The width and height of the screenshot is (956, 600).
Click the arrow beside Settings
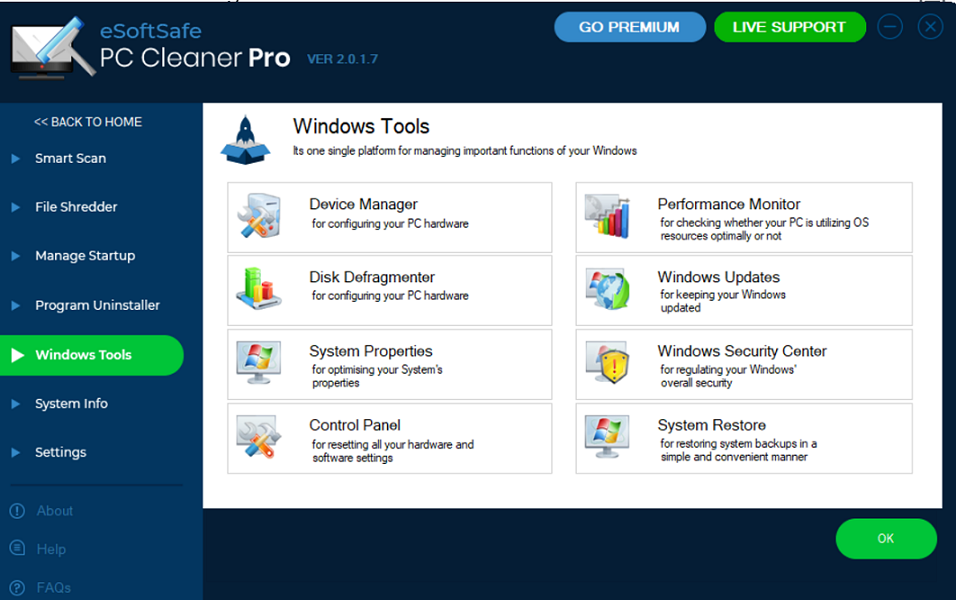[16, 452]
